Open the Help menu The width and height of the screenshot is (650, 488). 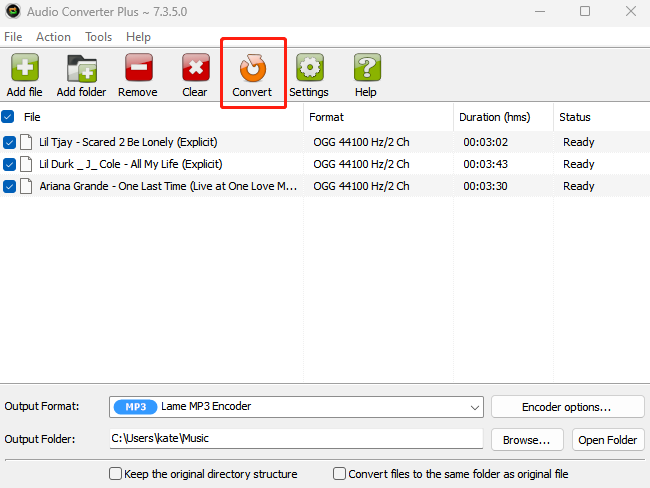click(x=138, y=37)
